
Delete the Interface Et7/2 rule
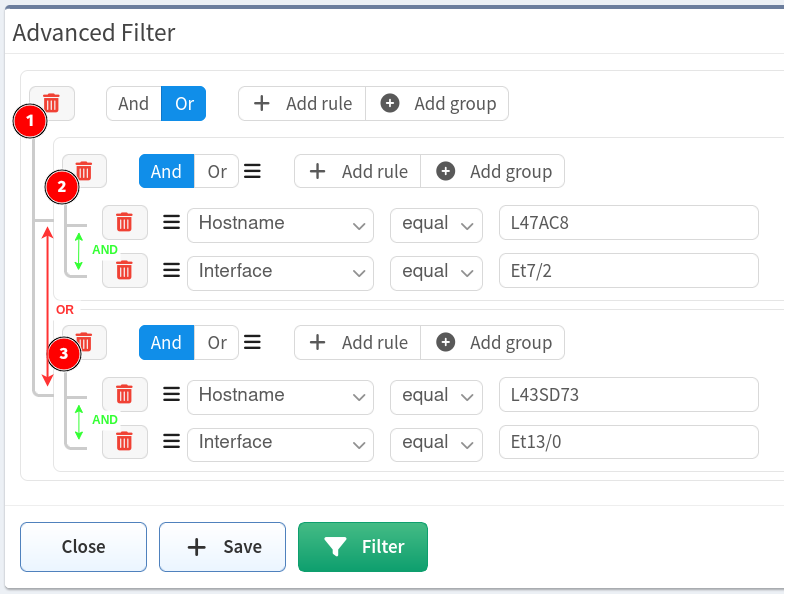[x=125, y=270]
